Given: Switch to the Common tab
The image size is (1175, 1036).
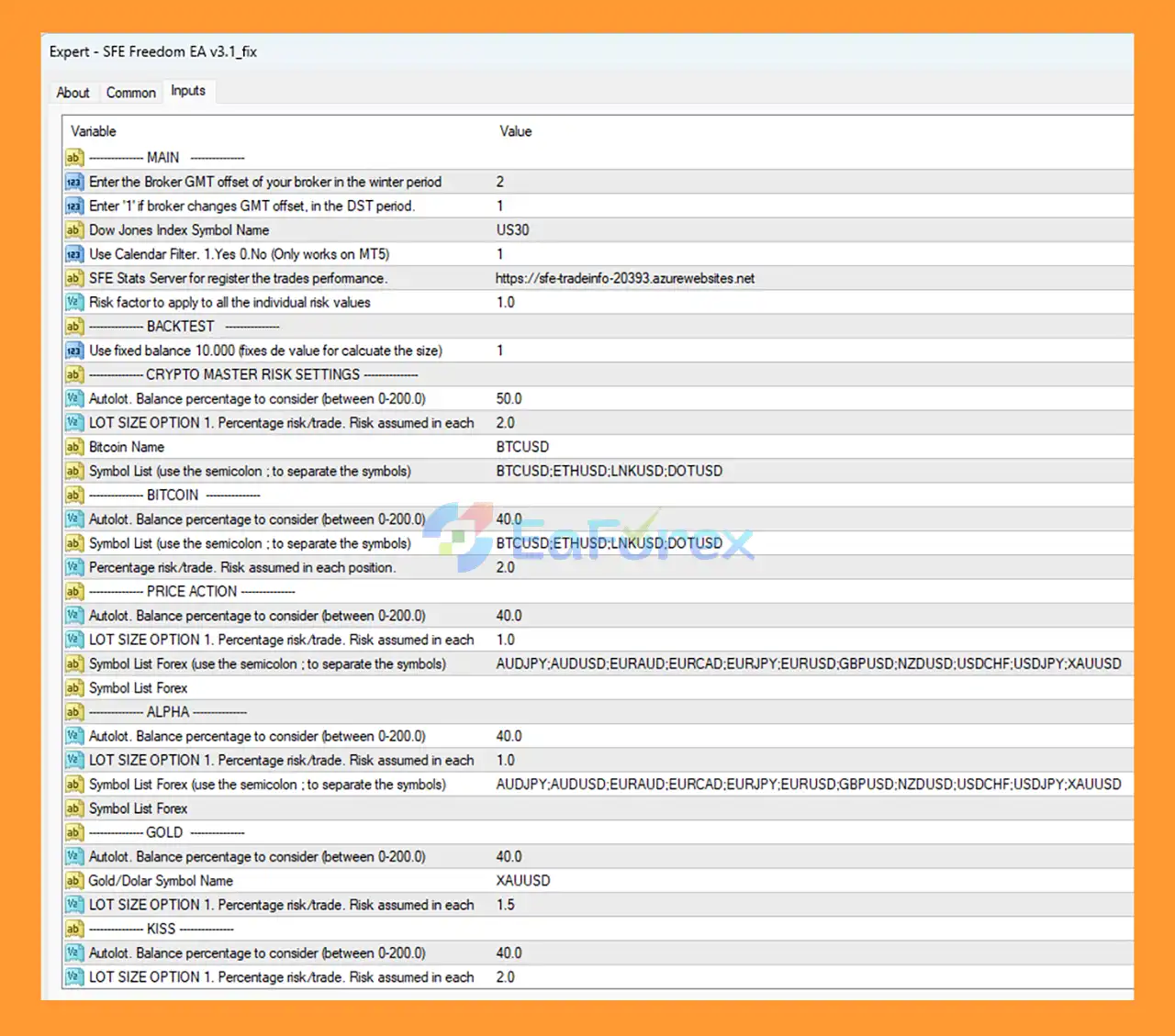Looking at the screenshot, I should (130, 93).
